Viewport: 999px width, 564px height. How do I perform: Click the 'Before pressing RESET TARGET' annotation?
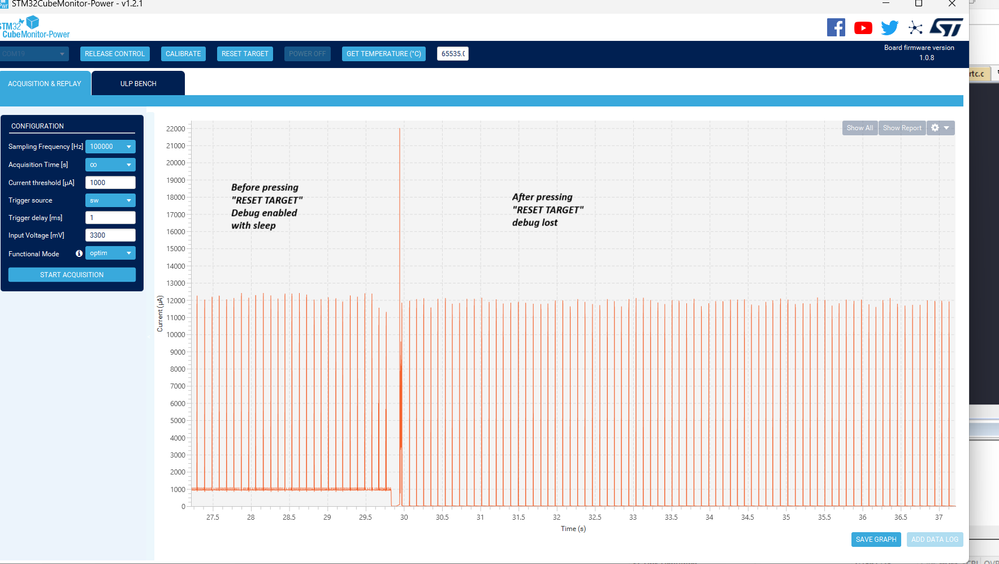click(266, 206)
